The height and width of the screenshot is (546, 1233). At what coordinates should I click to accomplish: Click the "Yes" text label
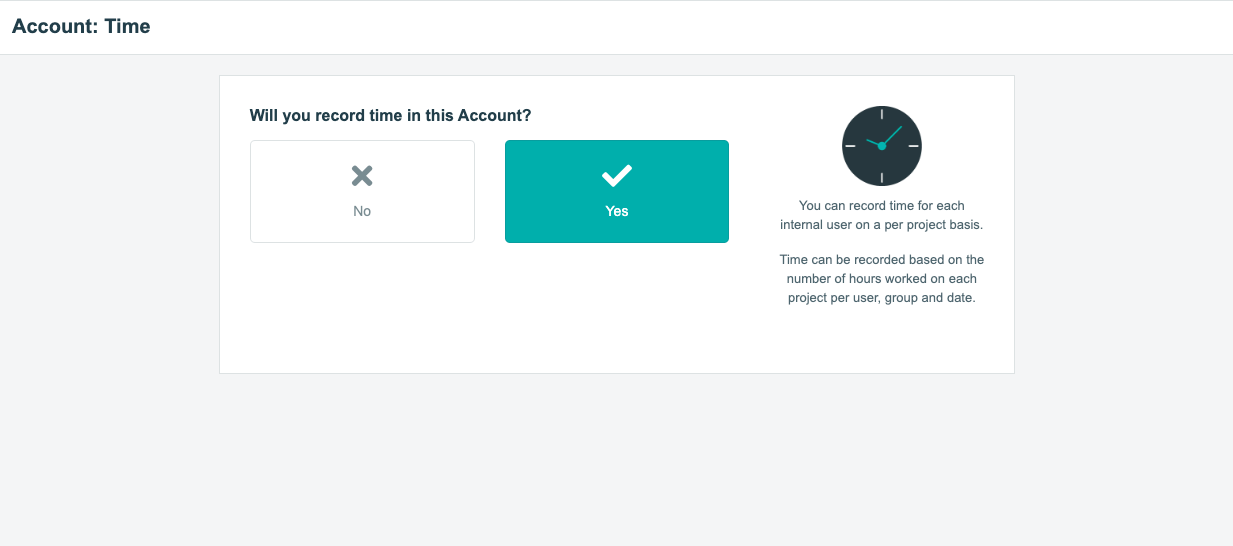tap(617, 211)
